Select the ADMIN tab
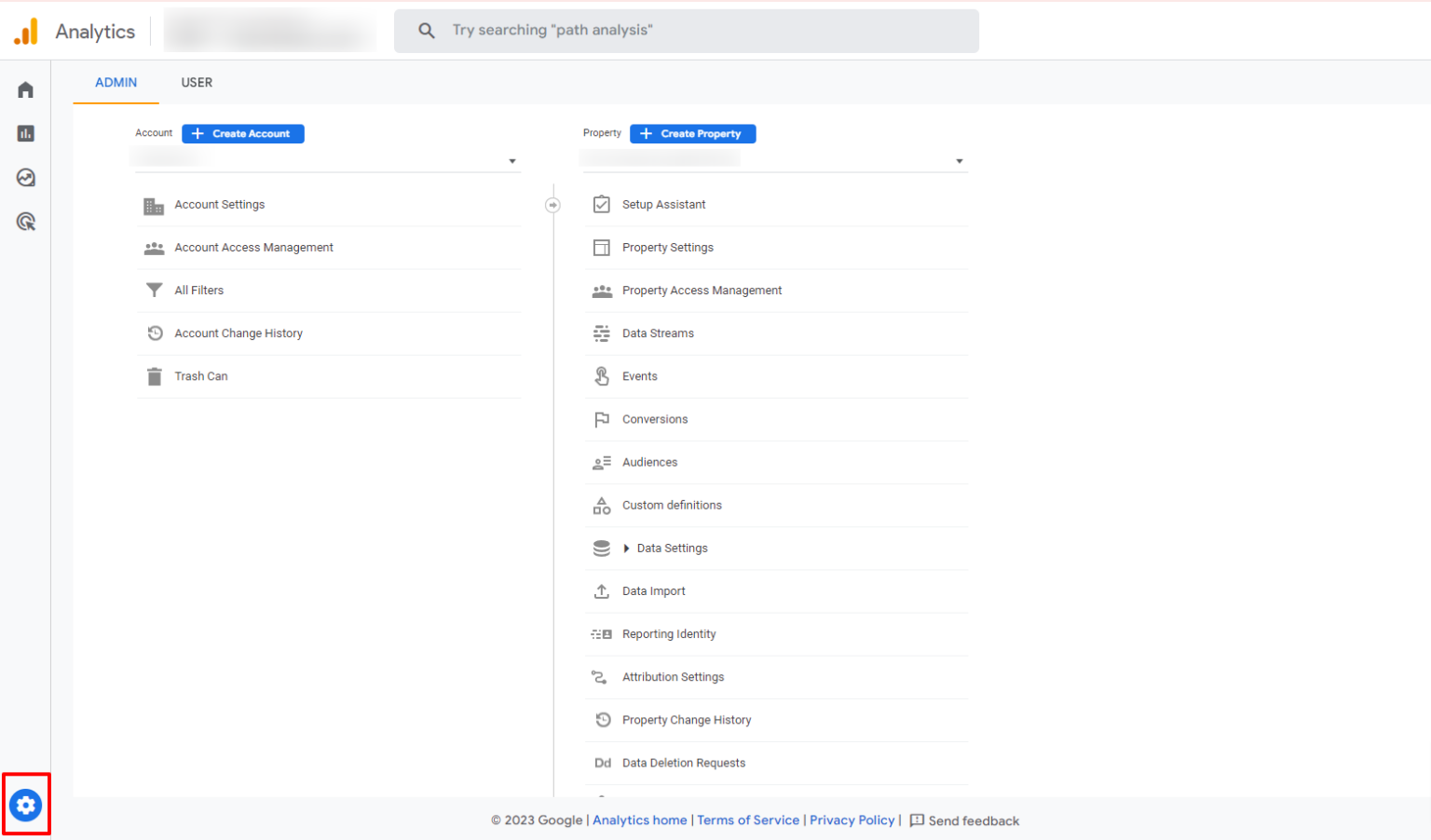Viewport: 1431px width, 840px height. click(116, 82)
